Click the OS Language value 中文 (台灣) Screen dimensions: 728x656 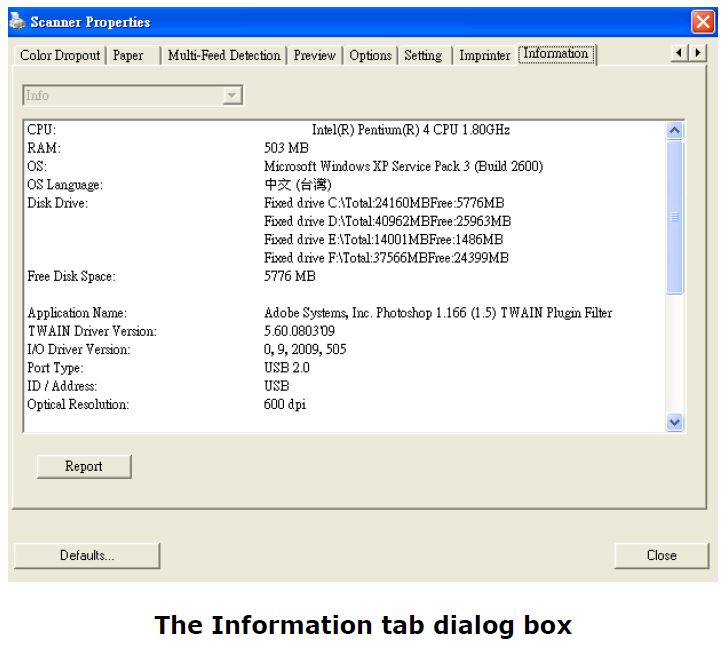coord(298,185)
